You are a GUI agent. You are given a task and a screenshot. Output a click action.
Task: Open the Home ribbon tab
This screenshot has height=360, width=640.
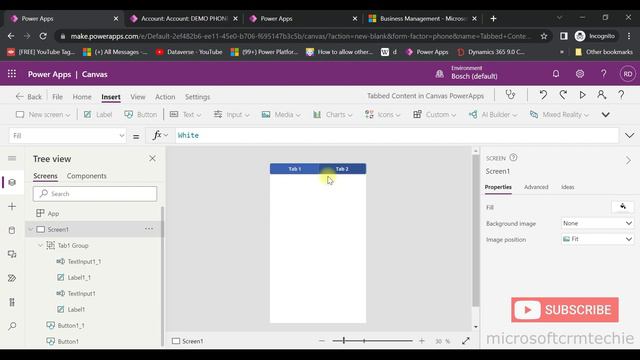82,97
